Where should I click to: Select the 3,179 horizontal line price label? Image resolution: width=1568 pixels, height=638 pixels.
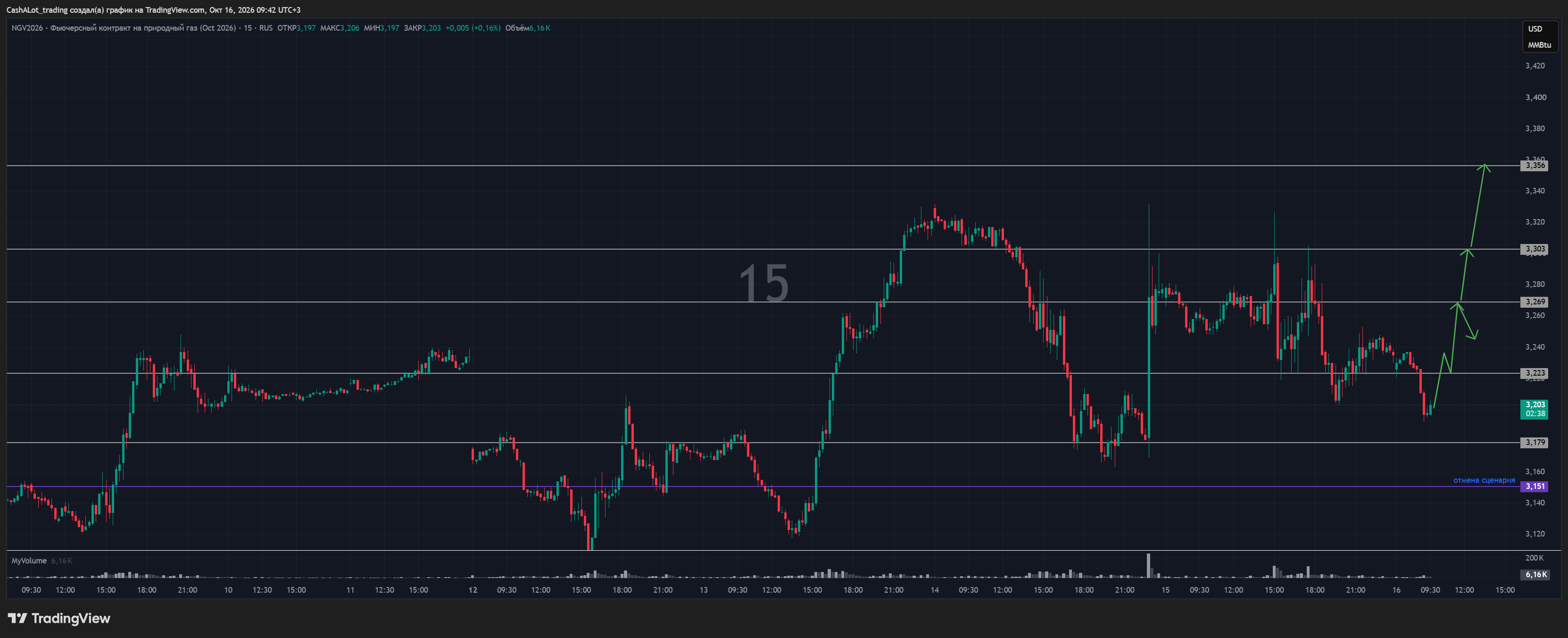coord(1535,443)
